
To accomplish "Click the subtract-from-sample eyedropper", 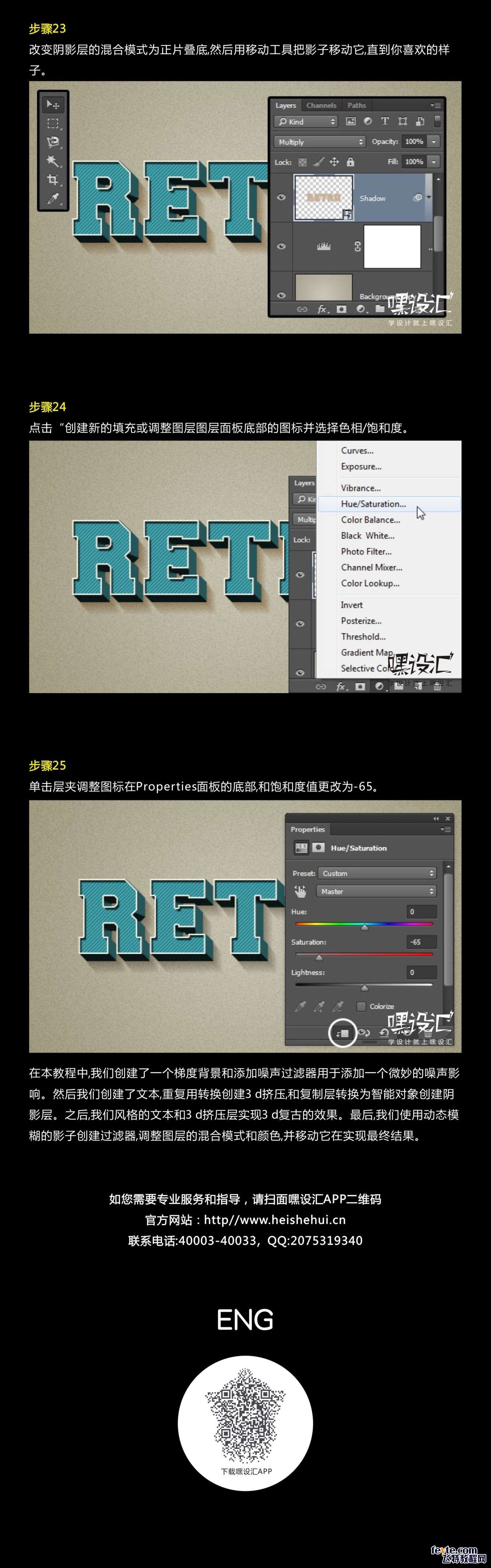I will coord(338,1006).
